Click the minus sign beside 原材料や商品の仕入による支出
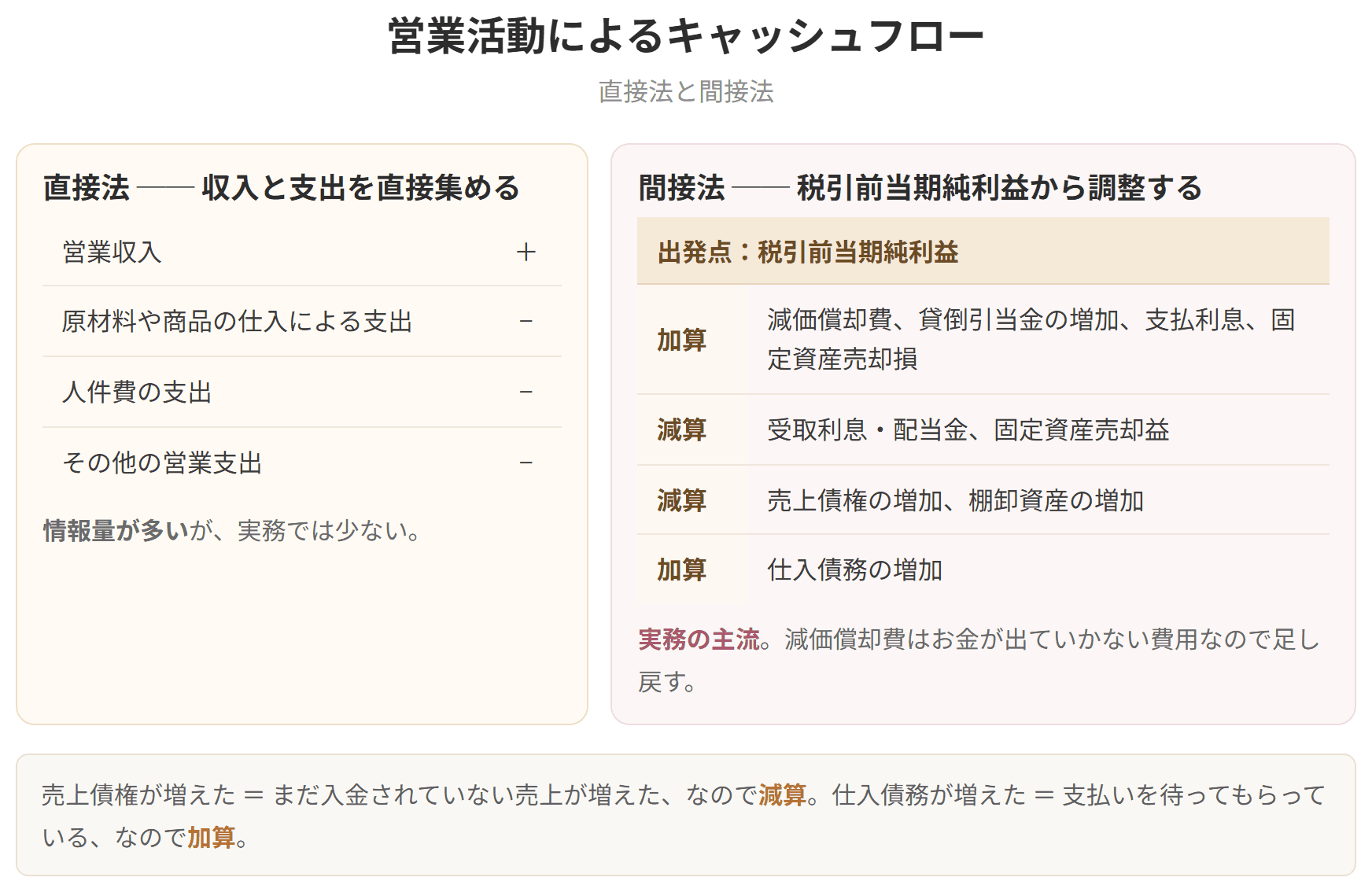Screen dimensions: 1372x892 tap(526, 321)
